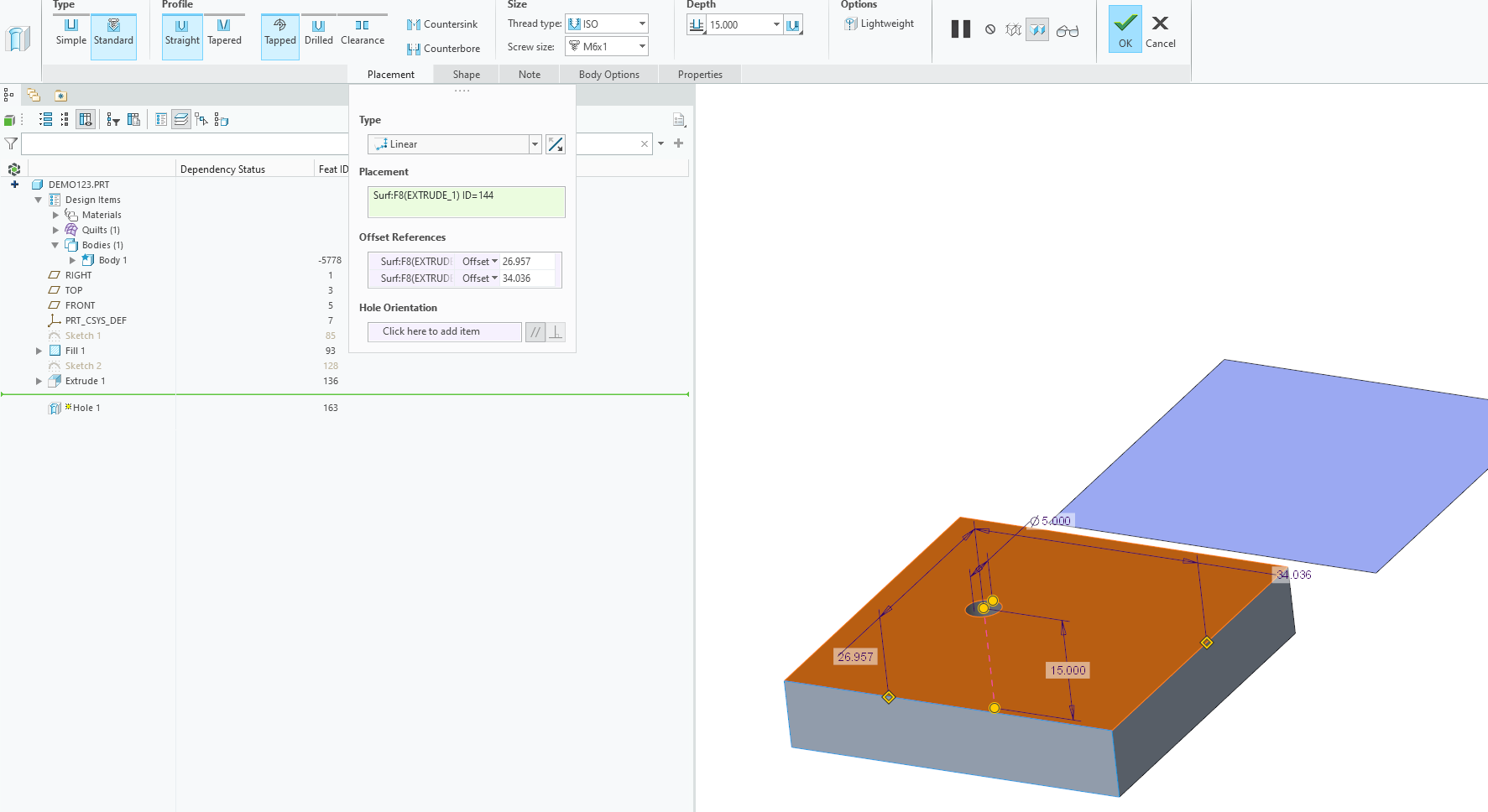Image resolution: width=1488 pixels, height=812 pixels.
Task: Pause the feature with the pause icon
Action: pos(960,29)
